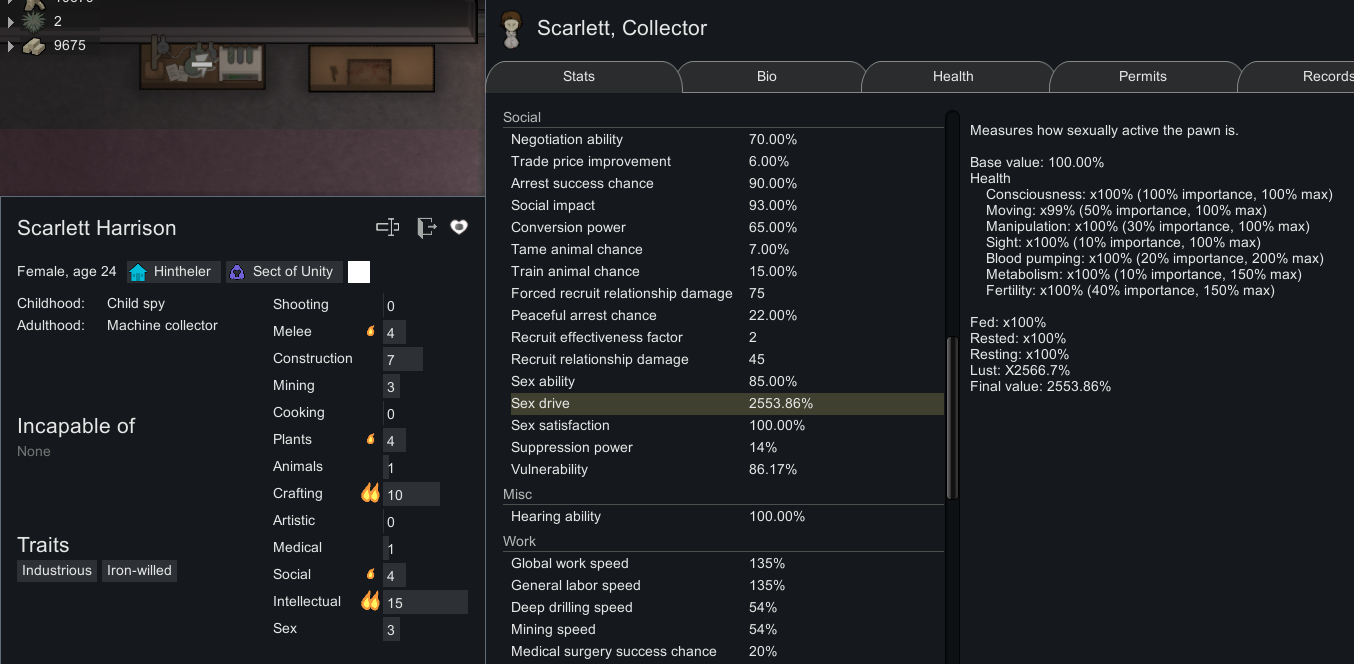The image size is (1354, 664).
Task: Expand the resource row showing 9675
Action: 11,46
